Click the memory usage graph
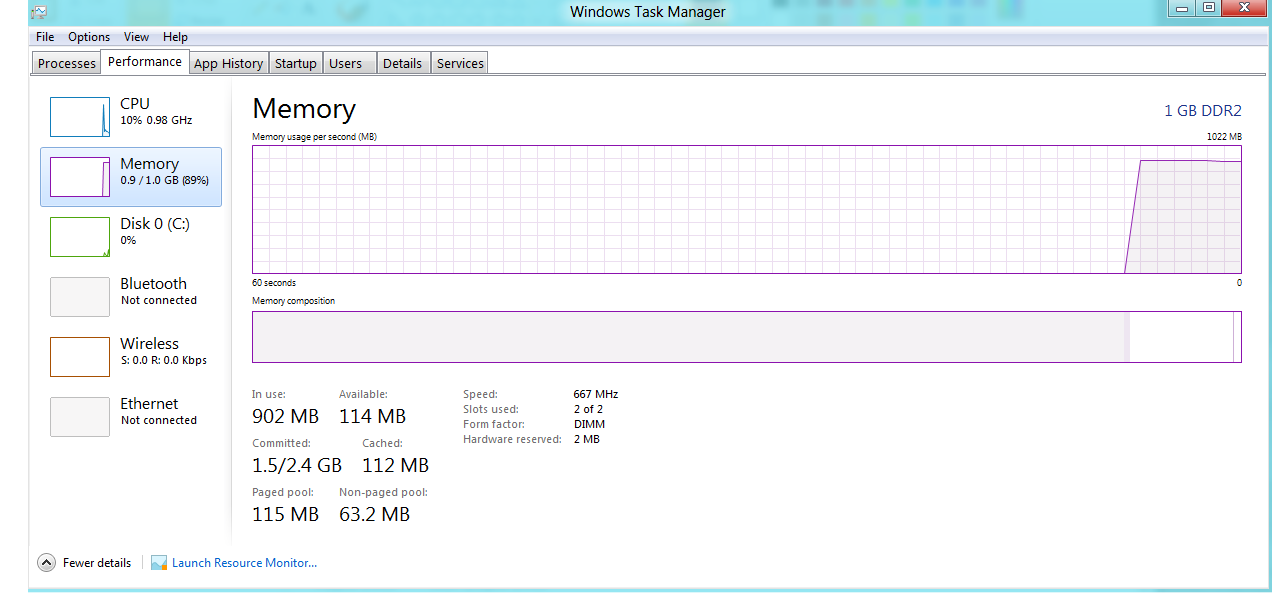1274x595 pixels. point(746,209)
